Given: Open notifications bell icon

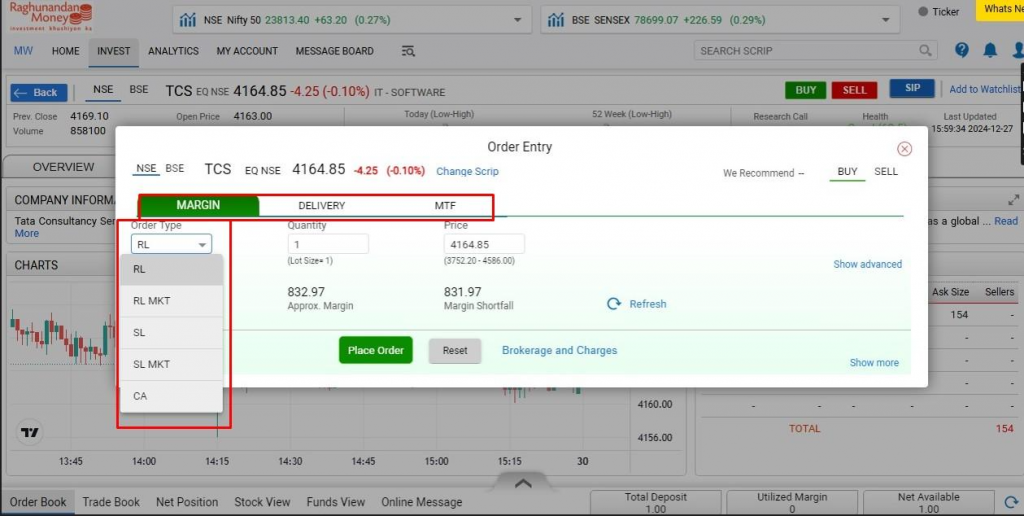Looking at the screenshot, I should [990, 50].
